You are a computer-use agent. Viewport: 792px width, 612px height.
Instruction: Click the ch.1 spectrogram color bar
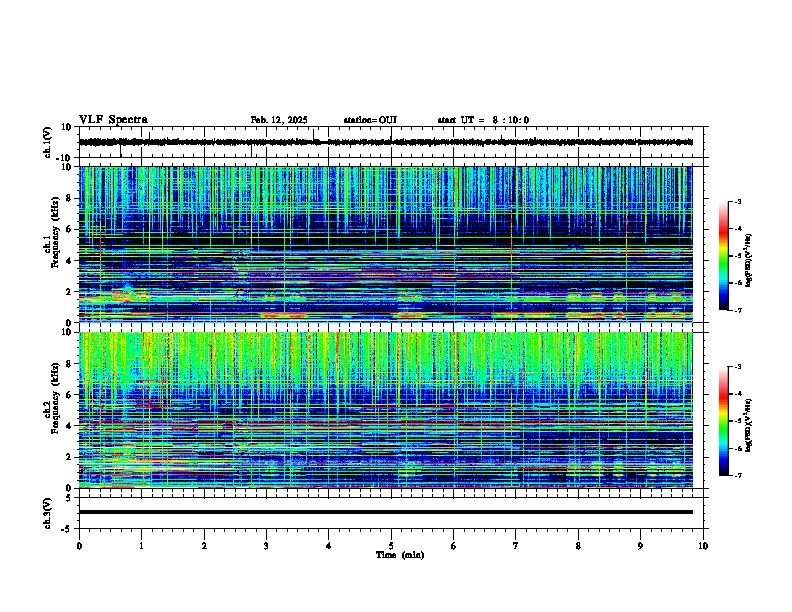coord(724,256)
